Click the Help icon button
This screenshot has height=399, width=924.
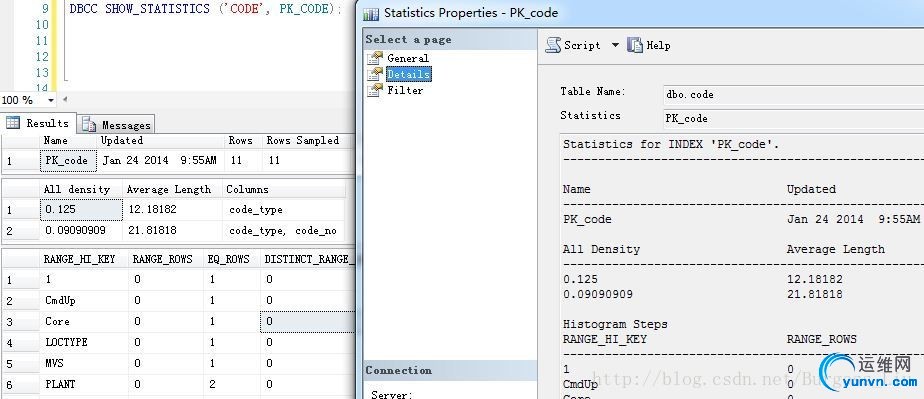point(635,45)
